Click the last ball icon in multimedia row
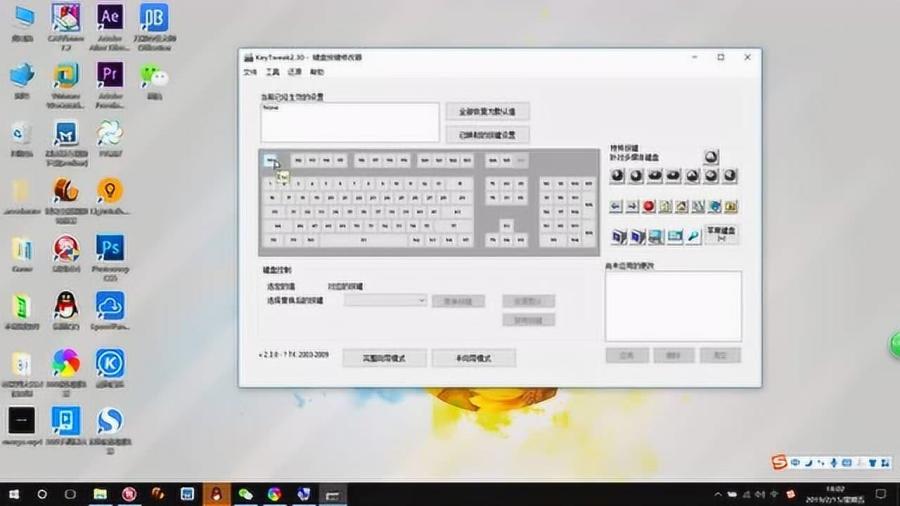The image size is (900, 506). click(x=730, y=176)
